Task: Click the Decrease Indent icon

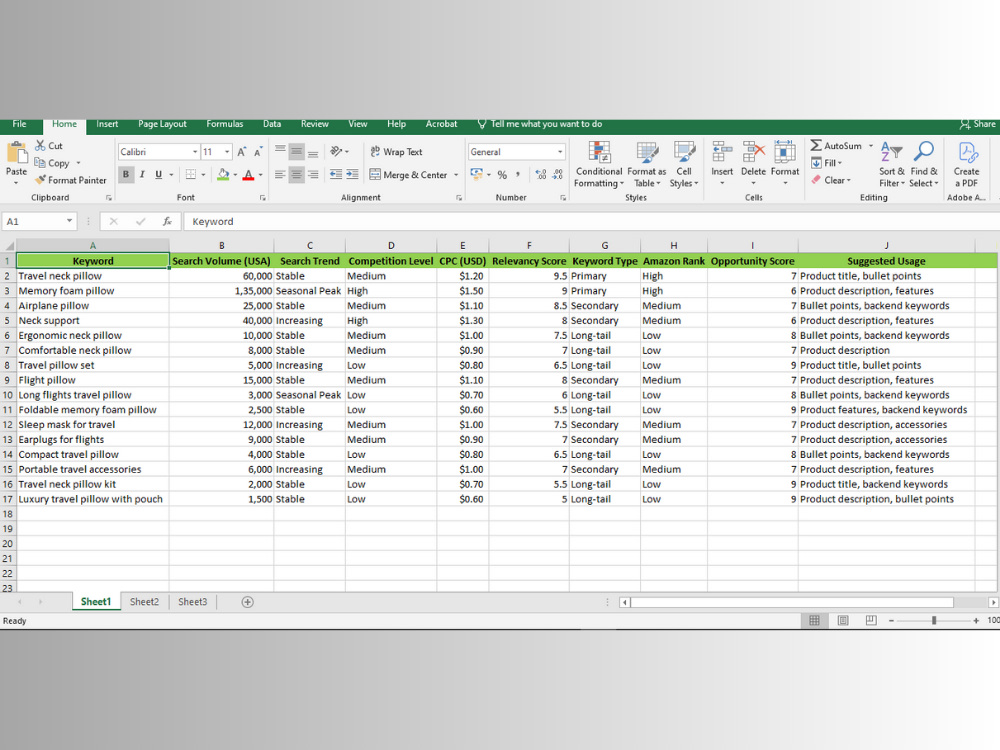Action: [335, 174]
